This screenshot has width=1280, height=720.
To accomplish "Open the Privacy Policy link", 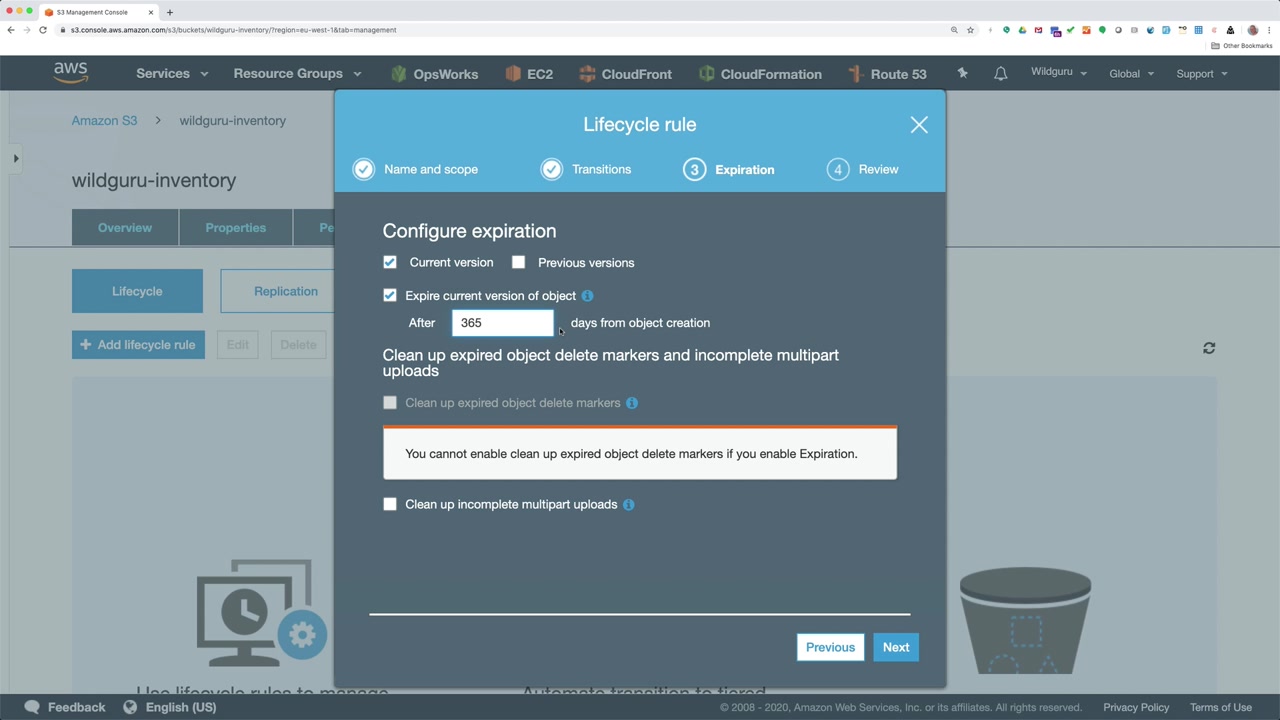I will 1136,708.
